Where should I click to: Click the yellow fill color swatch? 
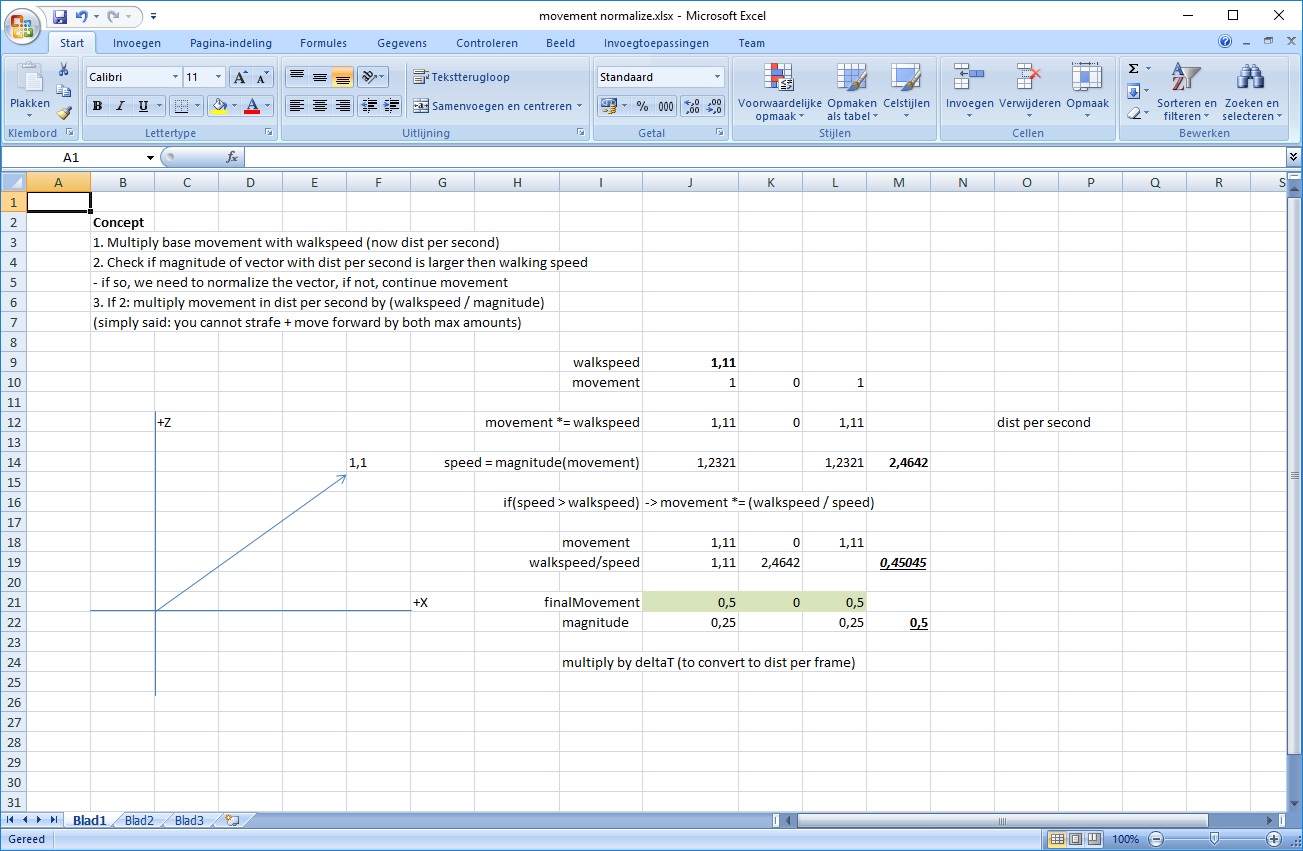[x=218, y=106]
